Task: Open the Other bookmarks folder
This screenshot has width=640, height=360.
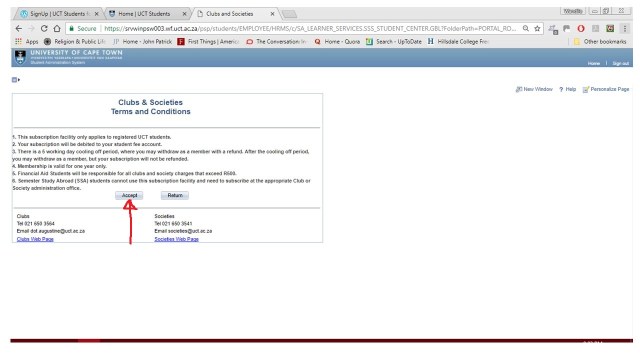Action: [x=600, y=41]
